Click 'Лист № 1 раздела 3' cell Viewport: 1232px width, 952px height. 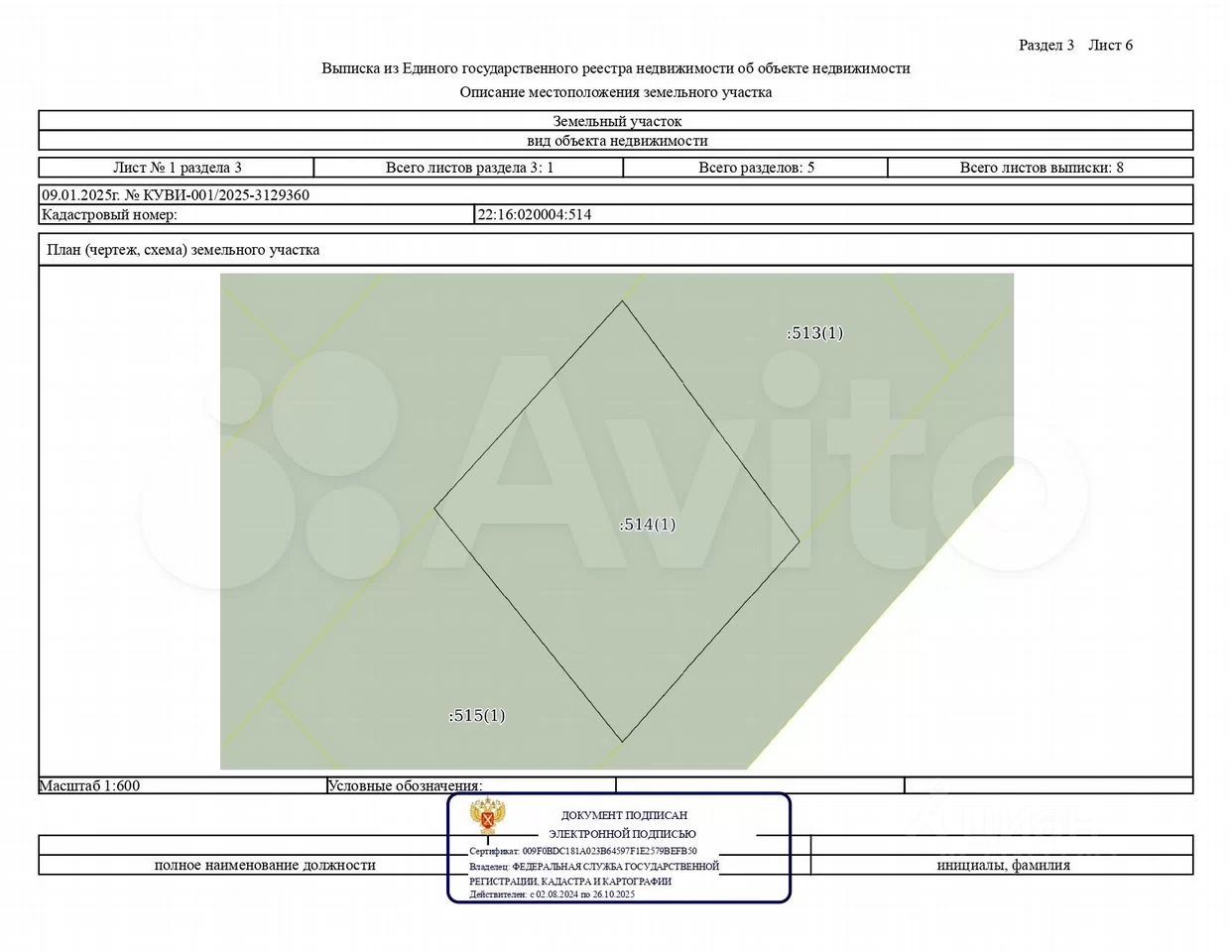point(177,168)
